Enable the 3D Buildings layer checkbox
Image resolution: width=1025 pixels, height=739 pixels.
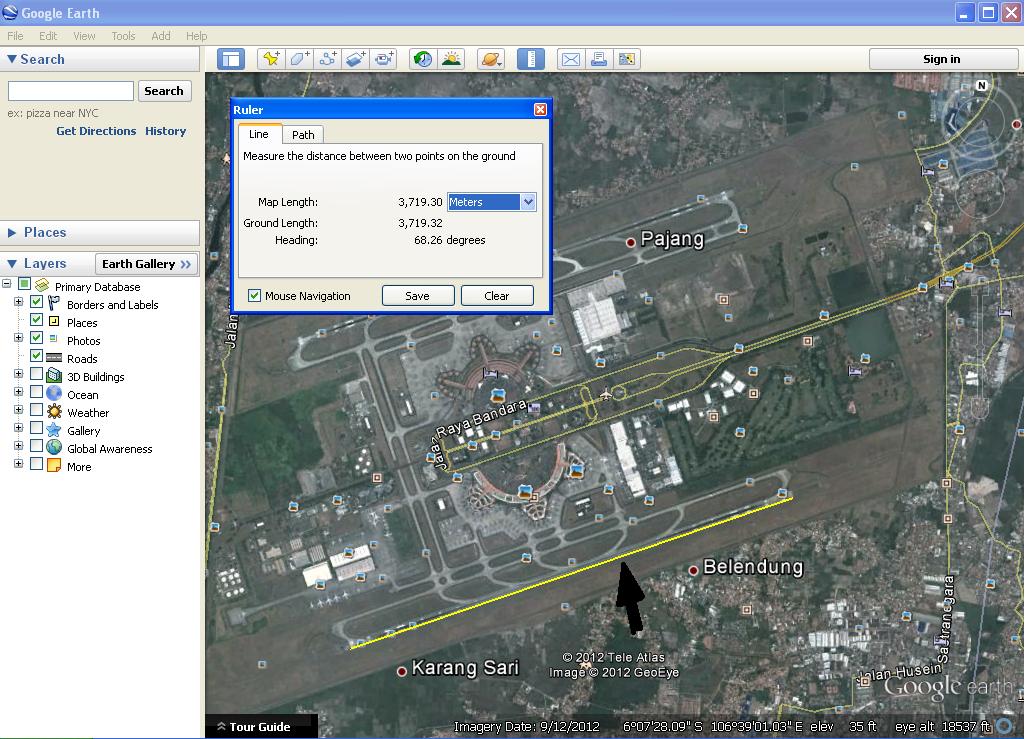click(37, 374)
